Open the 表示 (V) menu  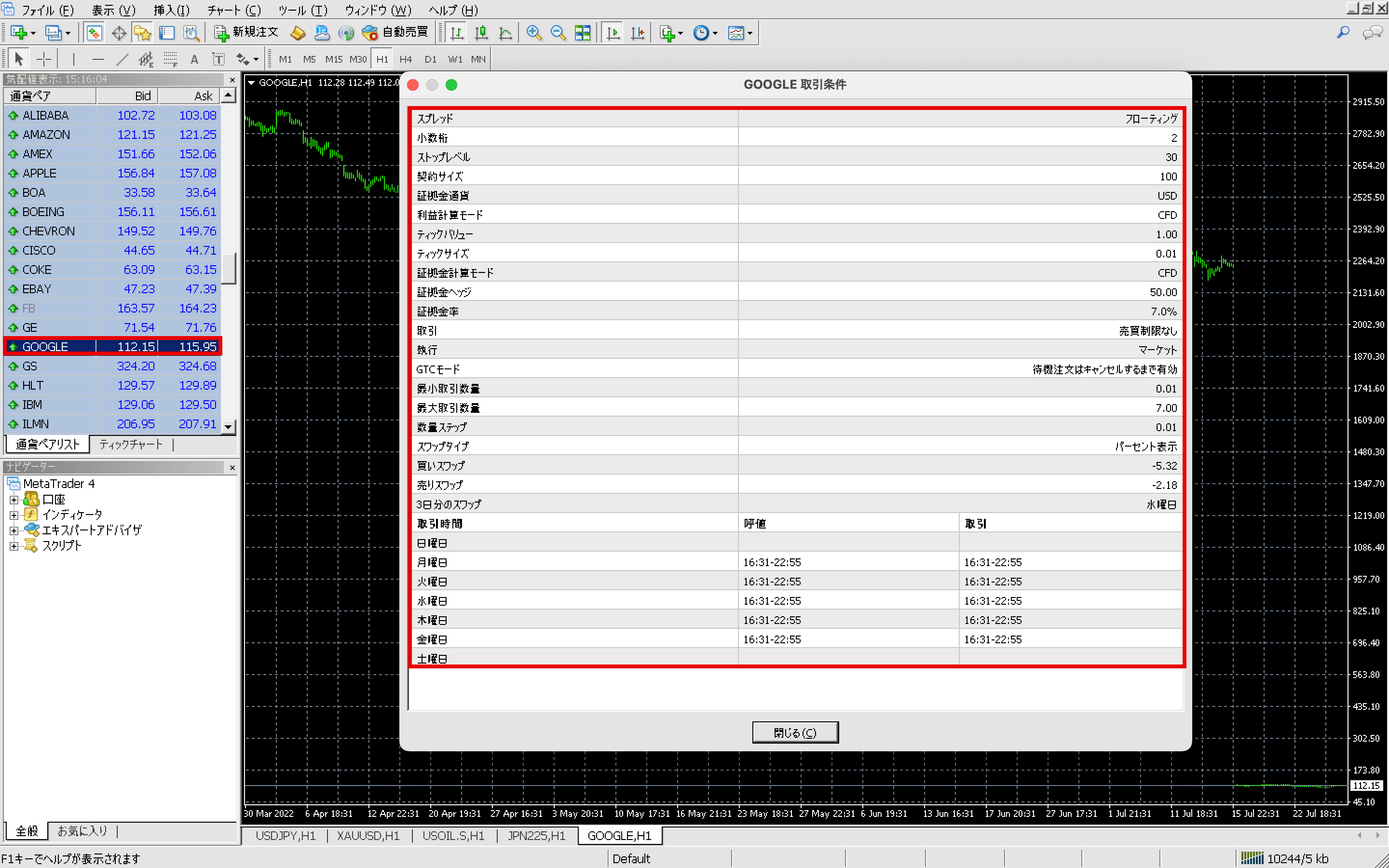114,10
